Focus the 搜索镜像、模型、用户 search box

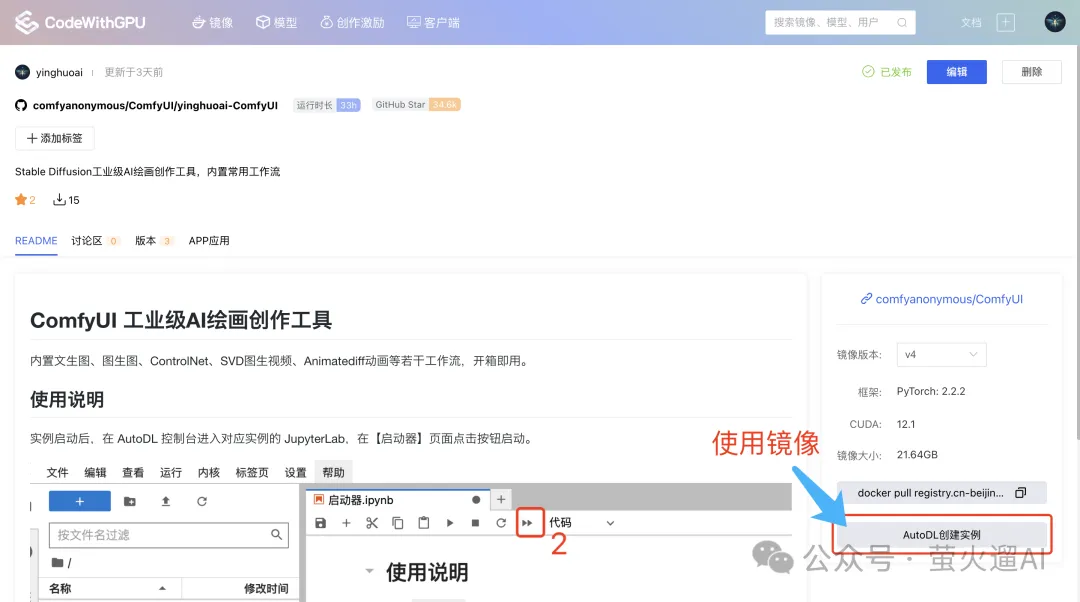(840, 23)
